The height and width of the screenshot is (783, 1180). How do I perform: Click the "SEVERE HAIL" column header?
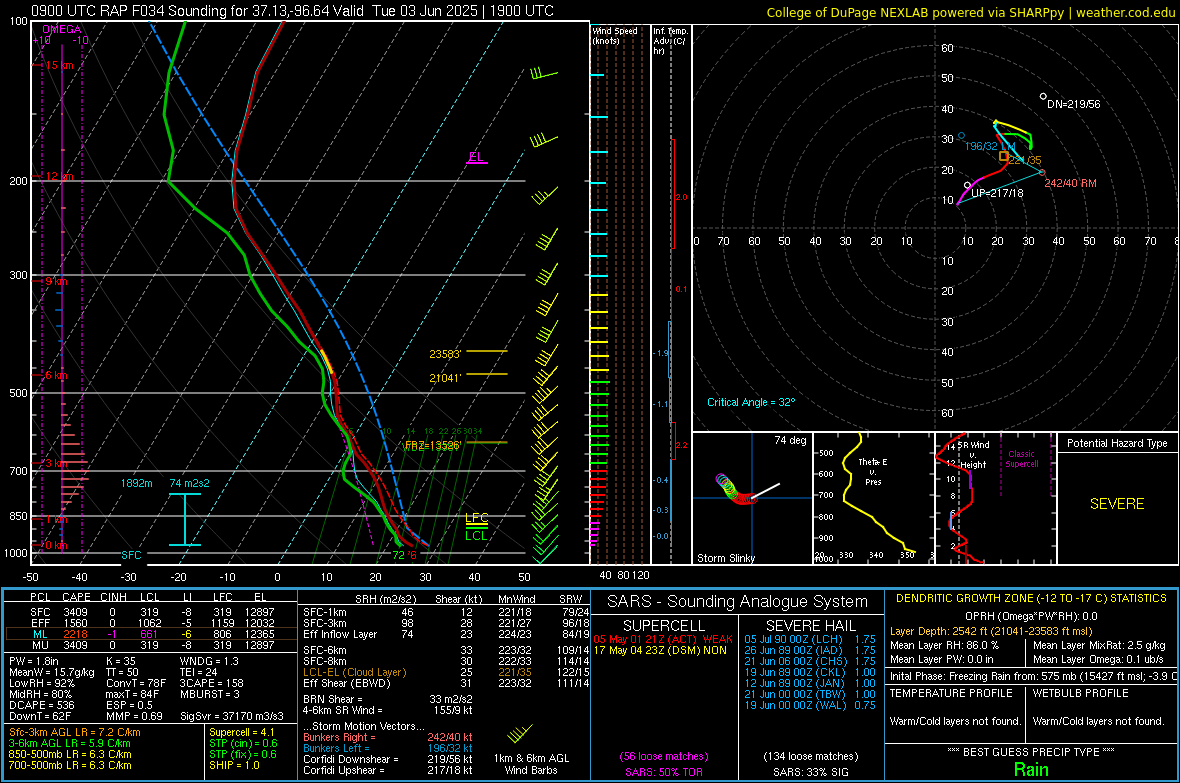[x=810, y=626]
